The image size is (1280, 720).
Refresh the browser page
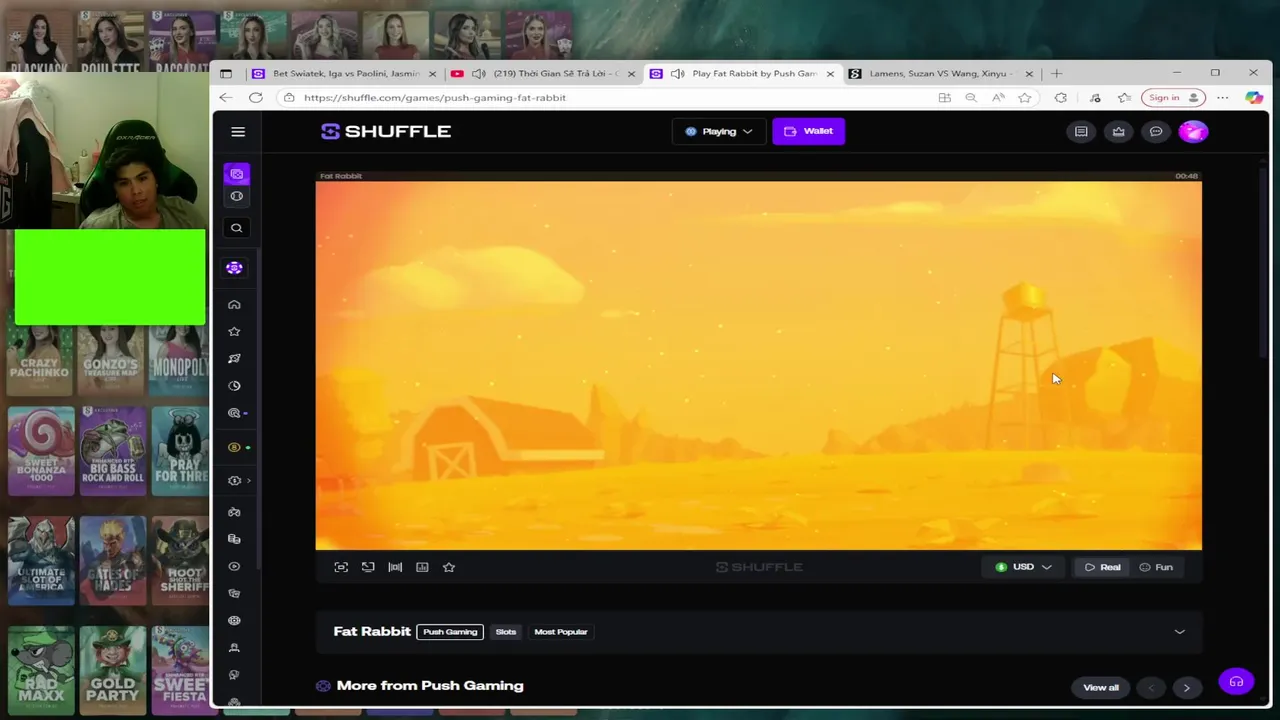[x=256, y=98]
